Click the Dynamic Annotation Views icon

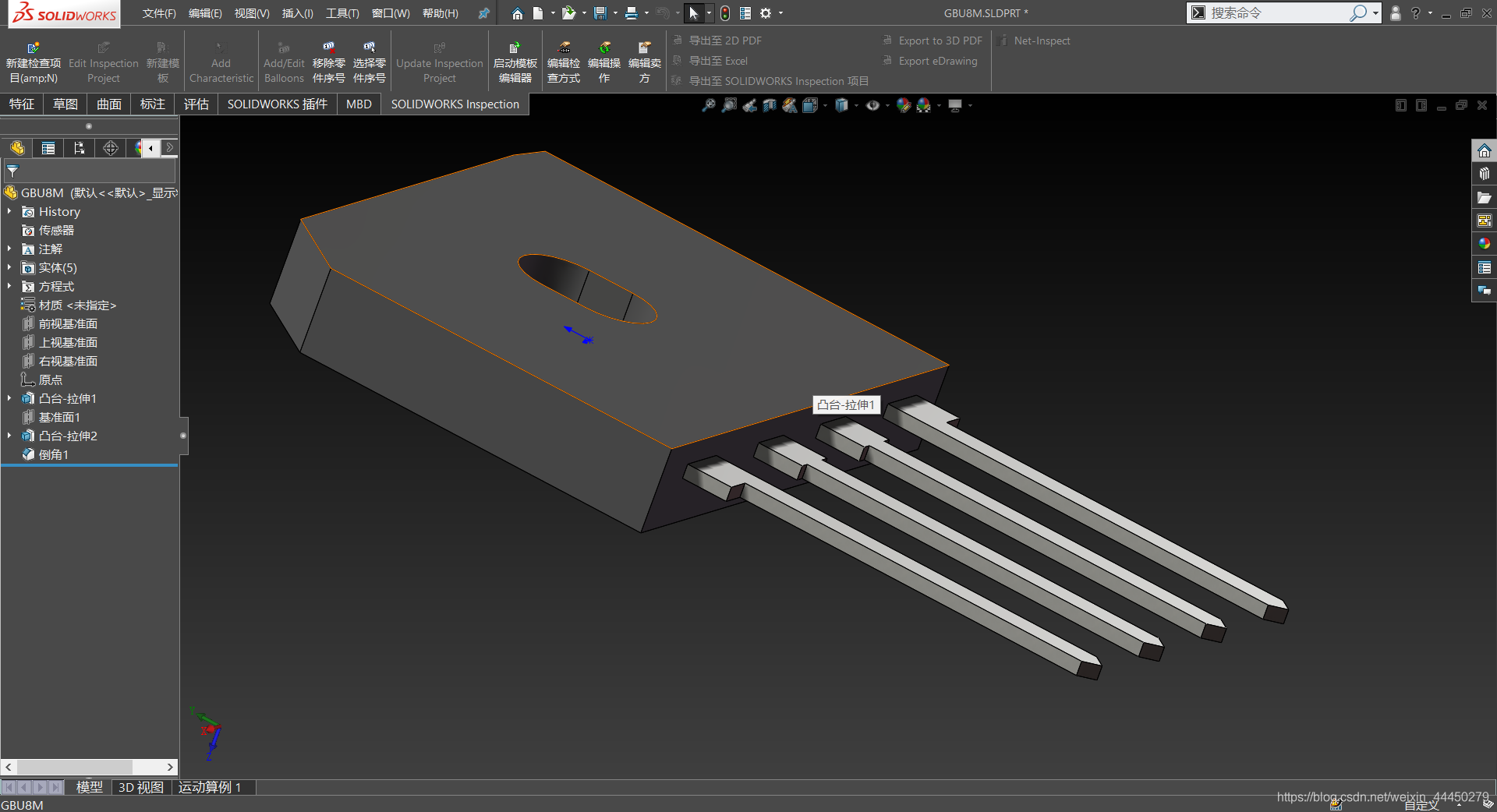tap(790, 105)
